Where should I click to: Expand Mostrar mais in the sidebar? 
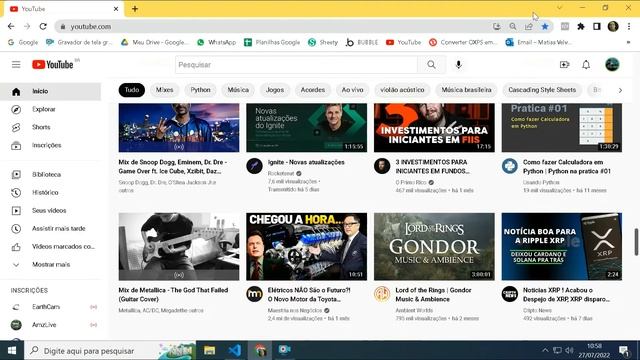click(51, 264)
